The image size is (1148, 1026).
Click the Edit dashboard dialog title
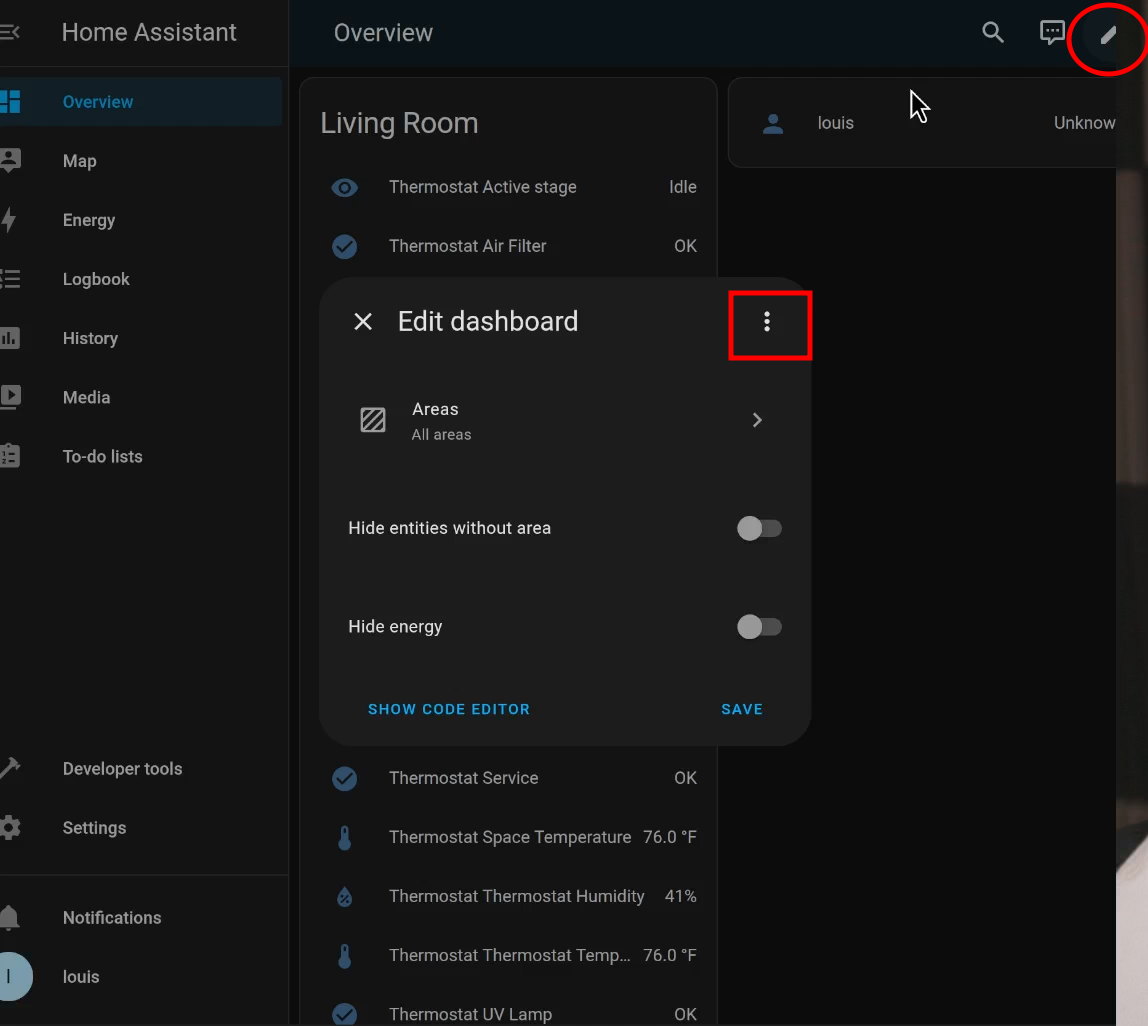click(x=488, y=321)
